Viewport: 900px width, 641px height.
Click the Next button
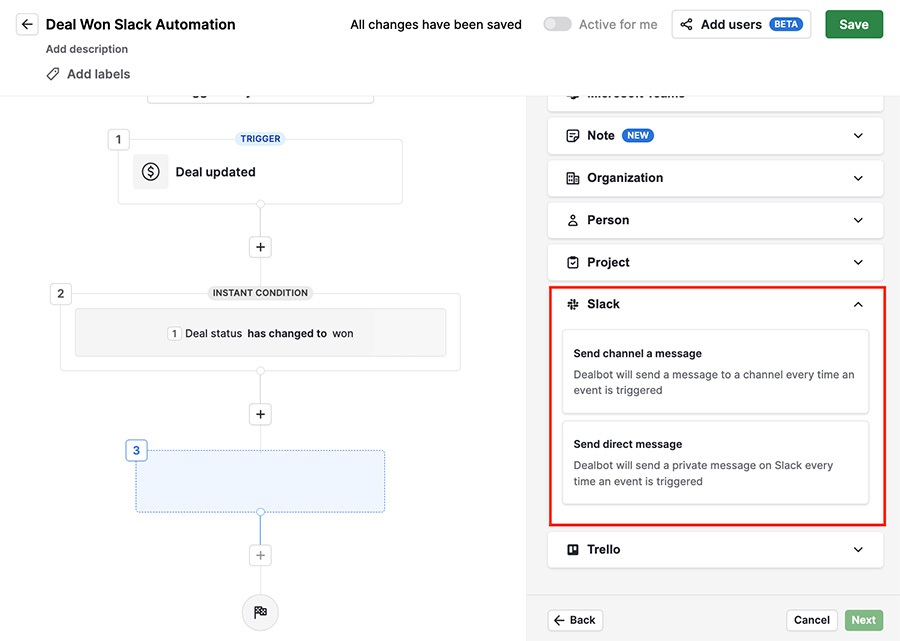(x=863, y=620)
